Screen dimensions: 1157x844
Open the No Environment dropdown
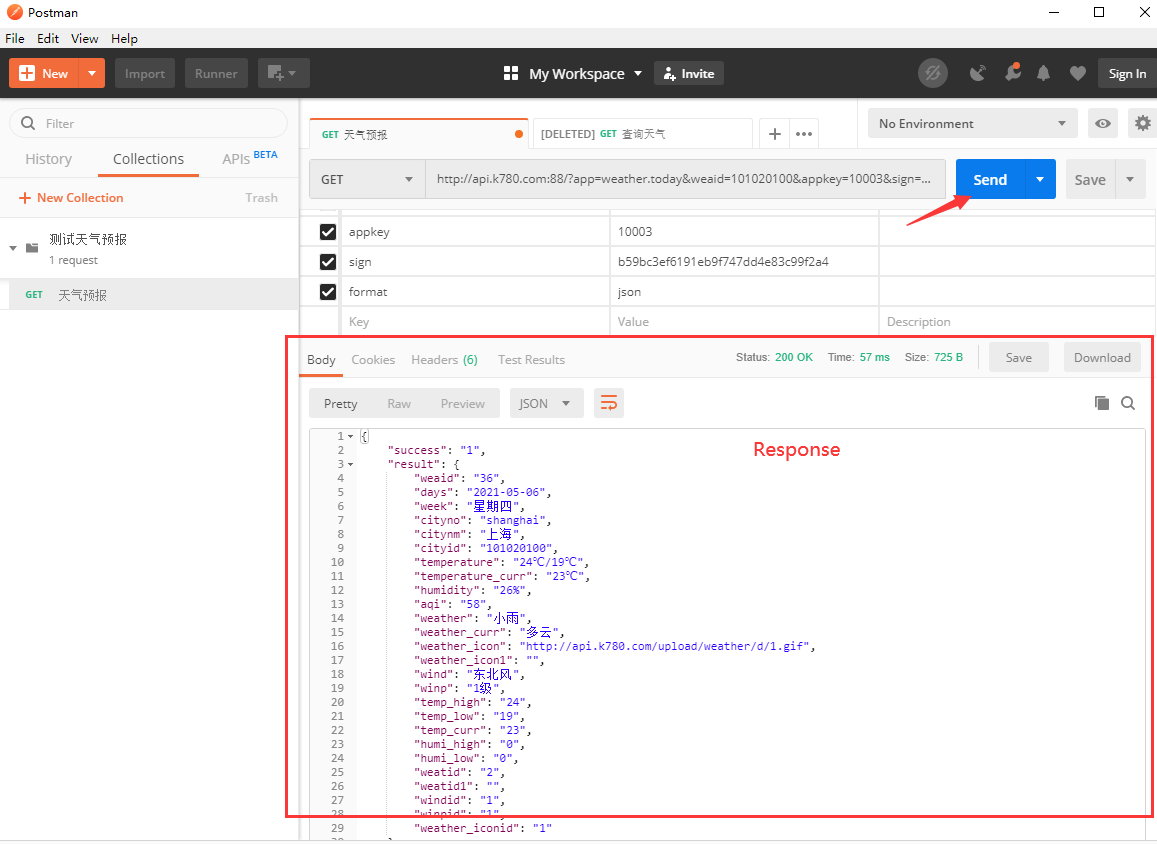pyautogui.click(x=973, y=123)
